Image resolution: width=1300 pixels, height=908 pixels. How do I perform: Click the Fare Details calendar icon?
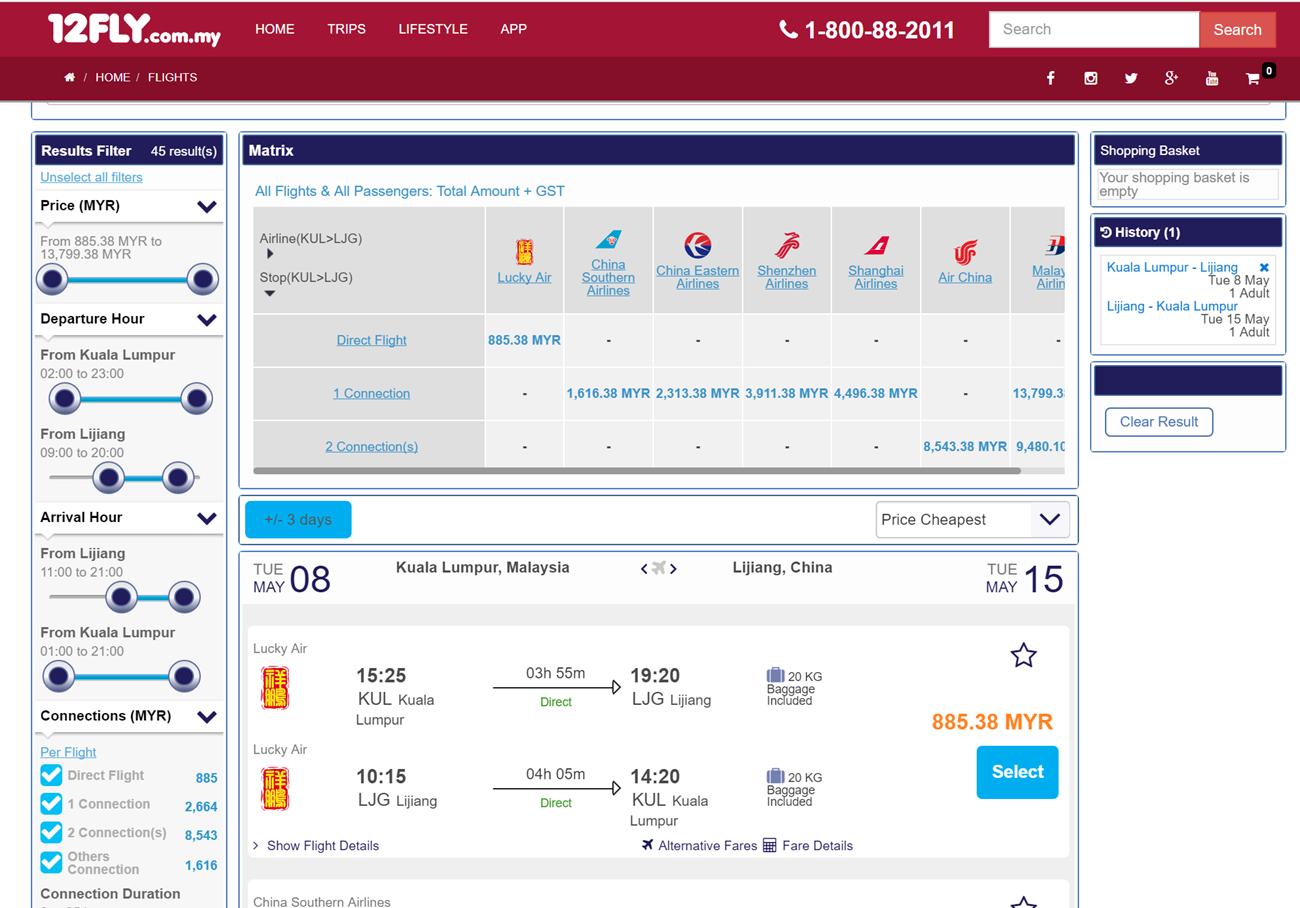tap(769, 845)
